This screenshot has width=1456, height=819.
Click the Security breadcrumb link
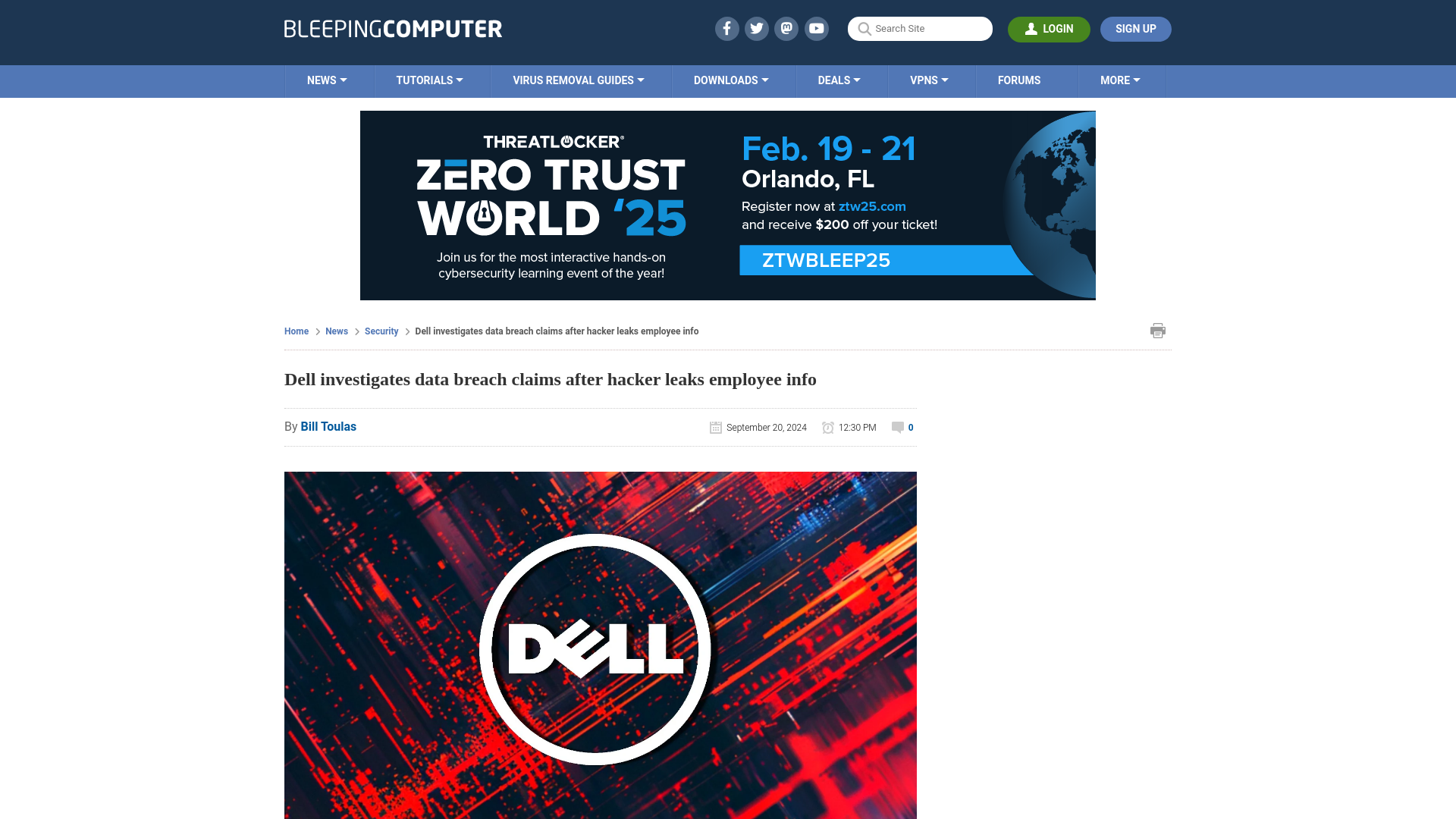(381, 331)
